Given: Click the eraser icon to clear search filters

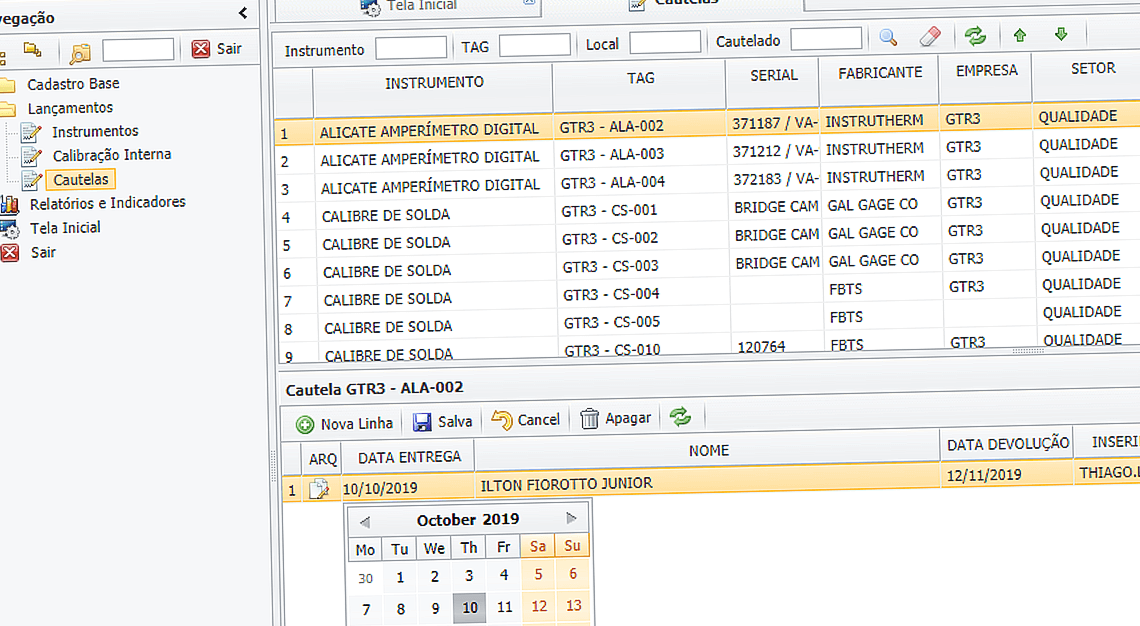Looking at the screenshot, I should tap(929, 36).
